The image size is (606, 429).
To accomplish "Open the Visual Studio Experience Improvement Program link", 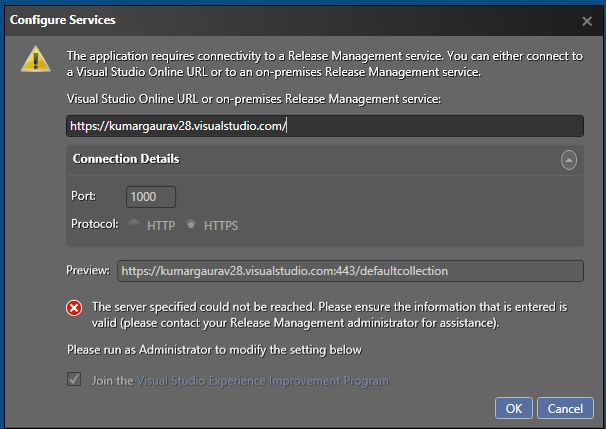I will (263, 381).
